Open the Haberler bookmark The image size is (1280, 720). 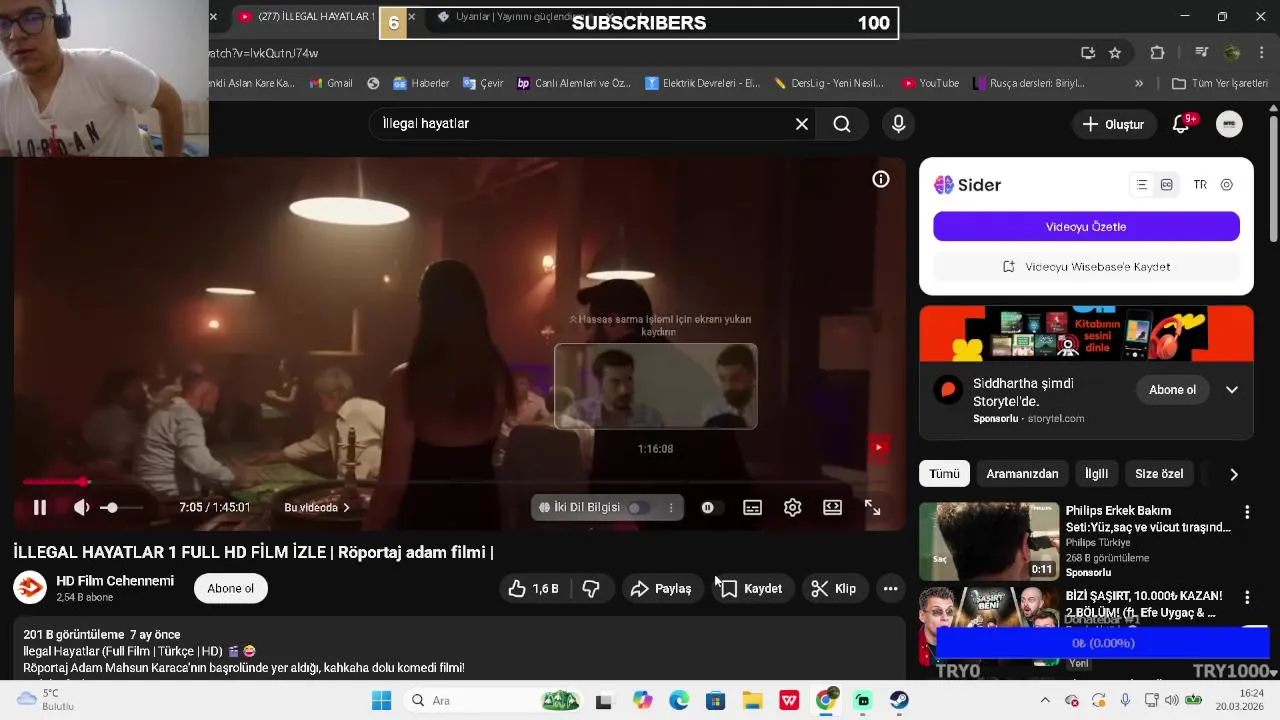tap(421, 83)
